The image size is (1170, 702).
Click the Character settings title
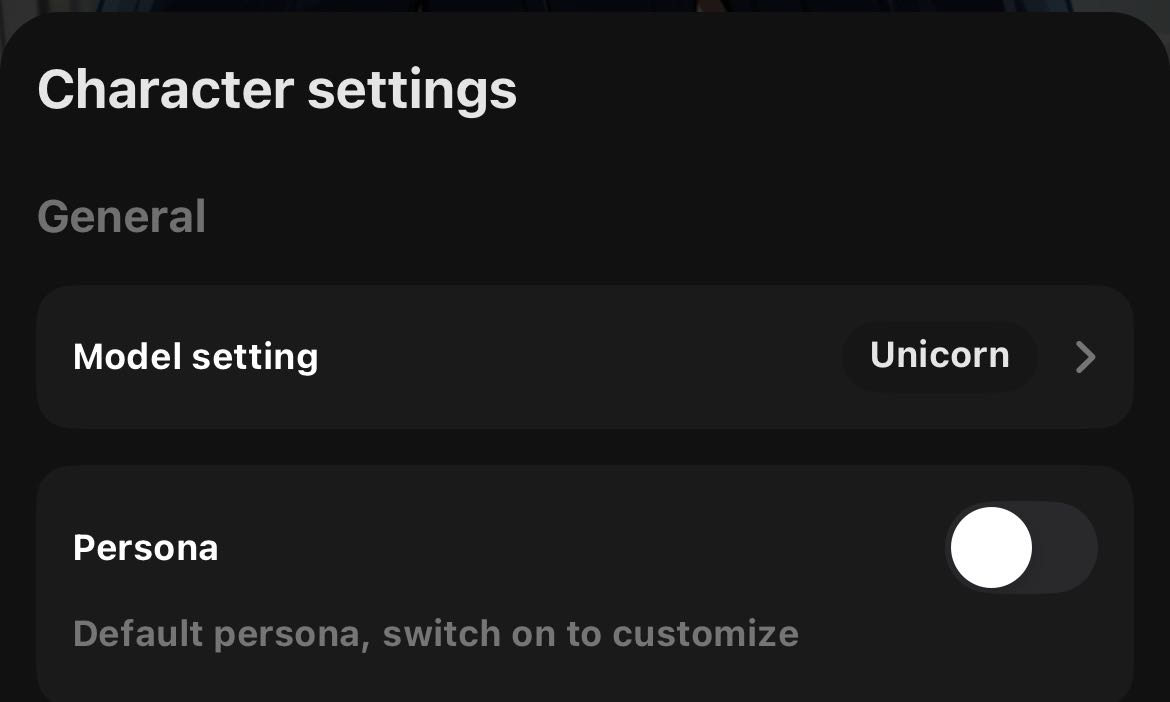pos(277,91)
